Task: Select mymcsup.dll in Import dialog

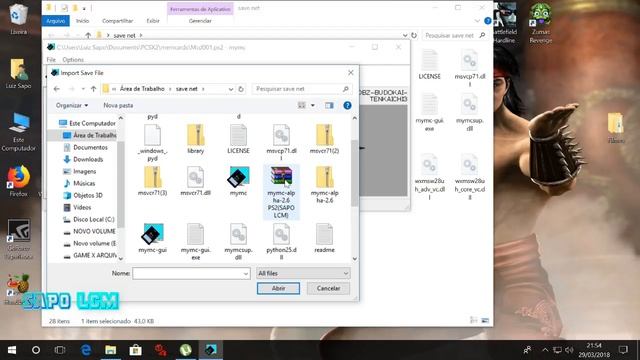Action: point(238,242)
